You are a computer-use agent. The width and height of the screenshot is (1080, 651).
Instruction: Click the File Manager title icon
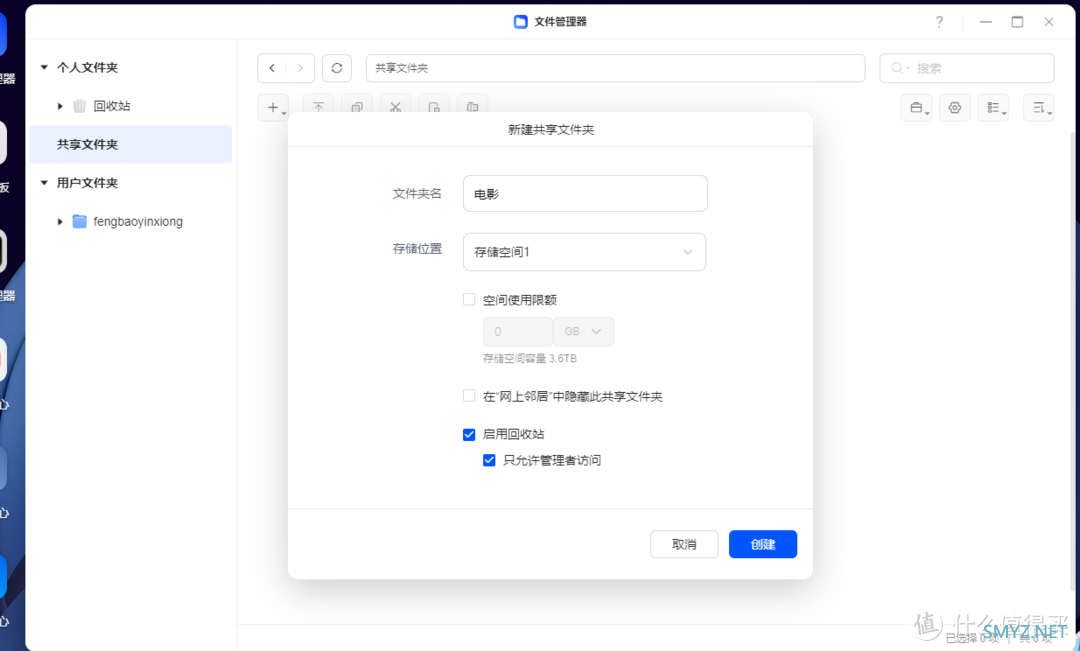coord(521,22)
